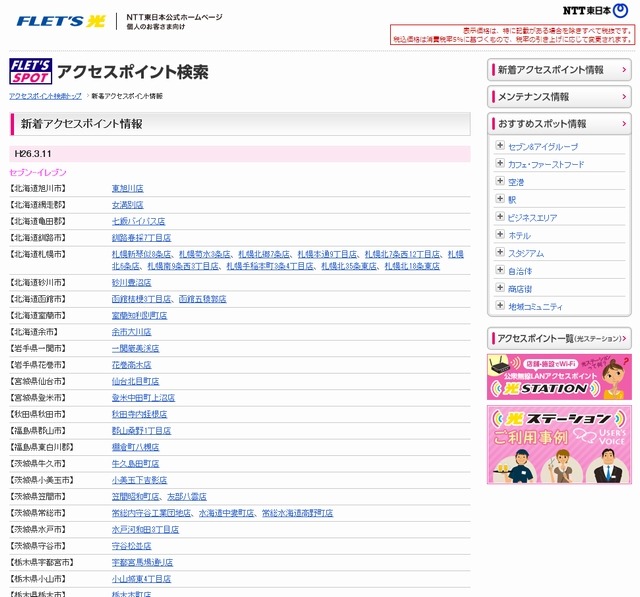
Task: Open the 牛久島田町店 store link
Action: (136, 464)
